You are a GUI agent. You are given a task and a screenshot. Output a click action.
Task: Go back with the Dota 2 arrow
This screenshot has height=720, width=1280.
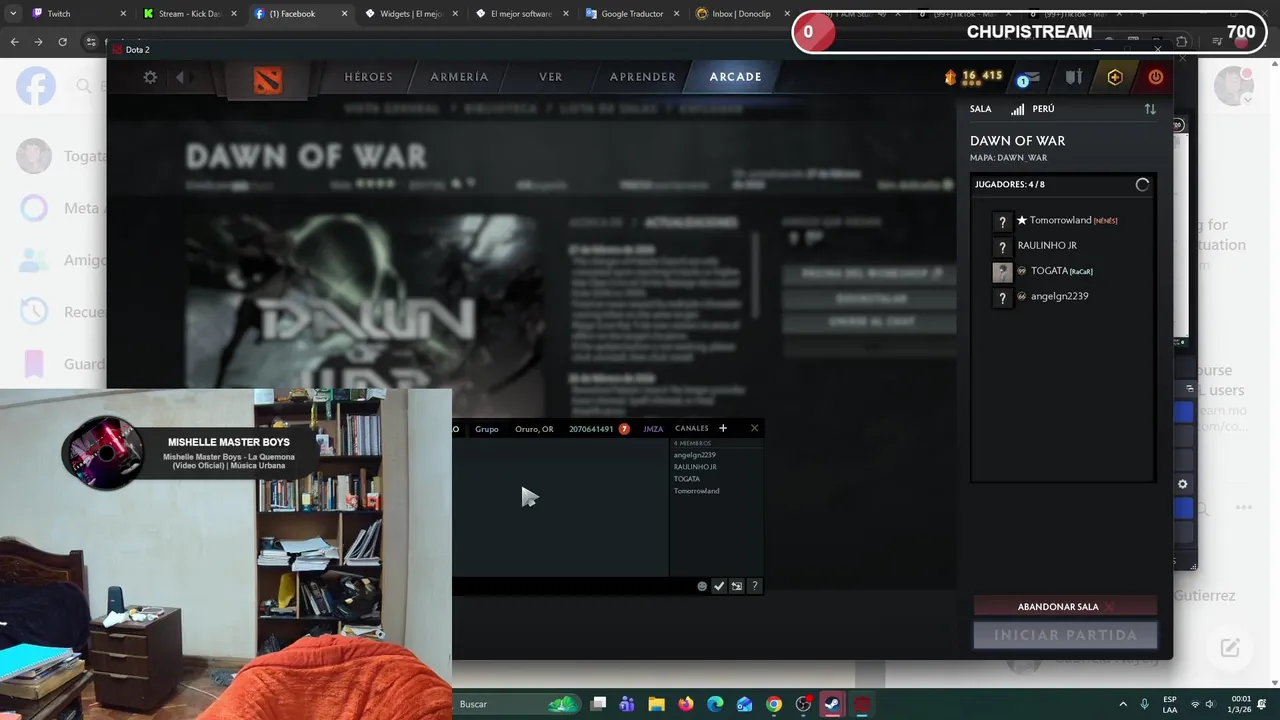[180, 77]
